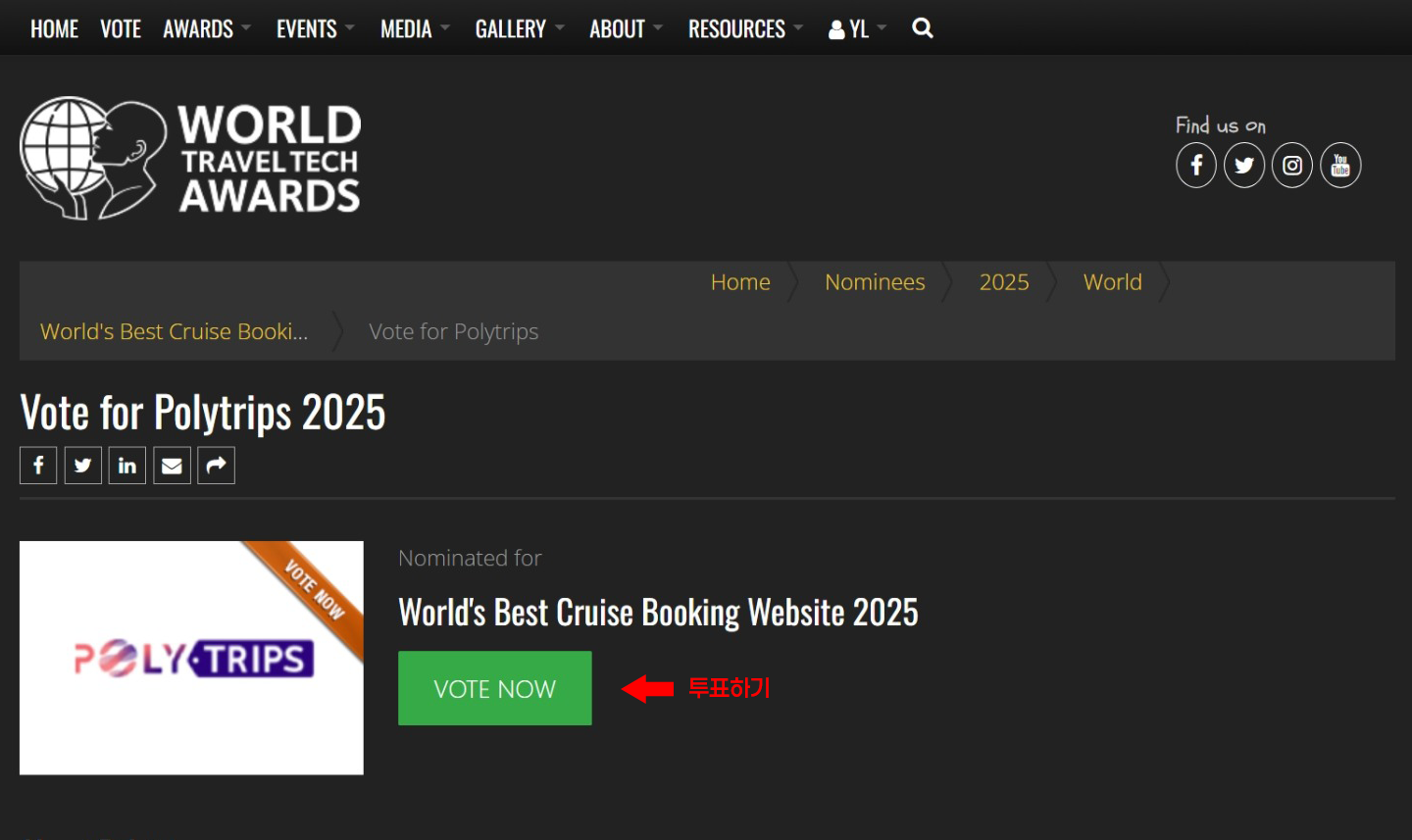Viewport: 1412px width, 840px height.
Task: Open the Vote menu item
Action: tap(121, 29)
